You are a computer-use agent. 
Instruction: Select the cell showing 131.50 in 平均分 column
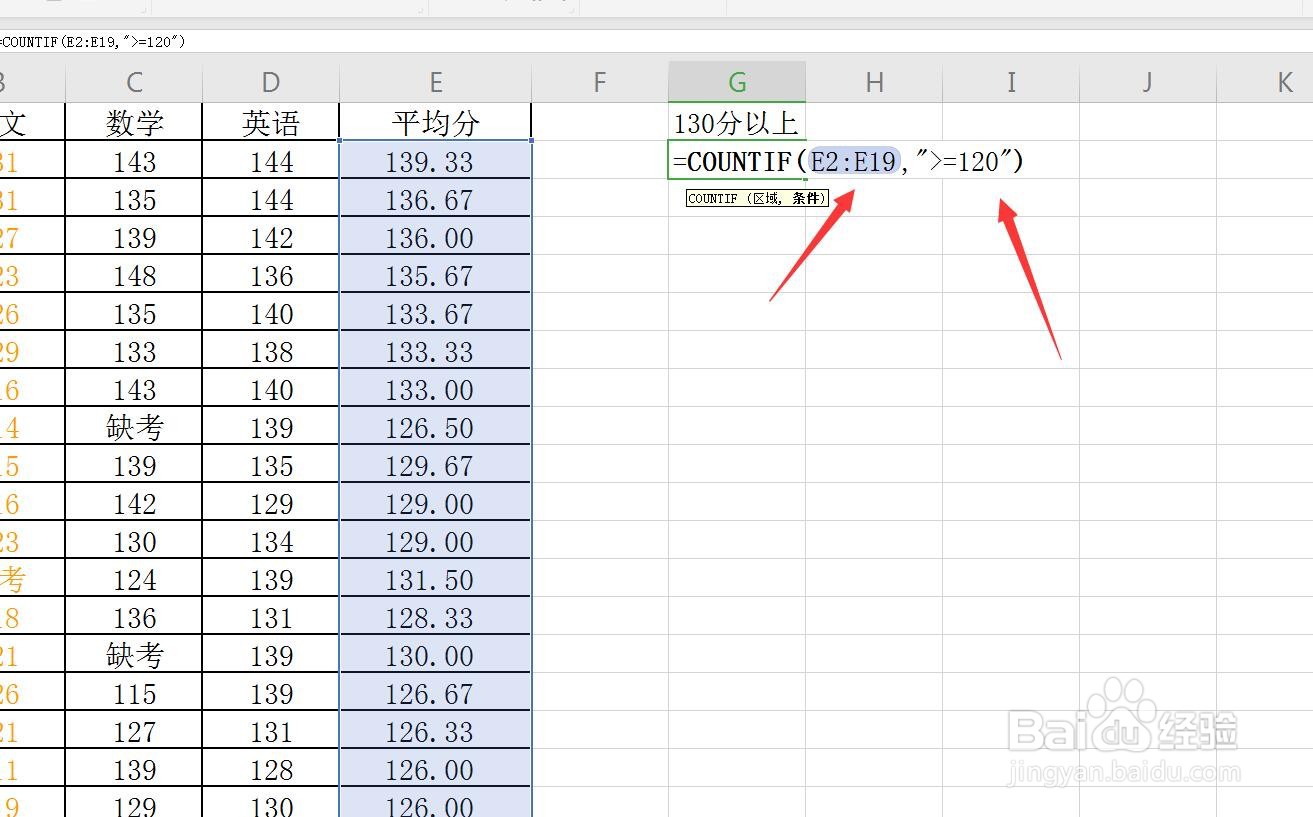tap(435, 579)
